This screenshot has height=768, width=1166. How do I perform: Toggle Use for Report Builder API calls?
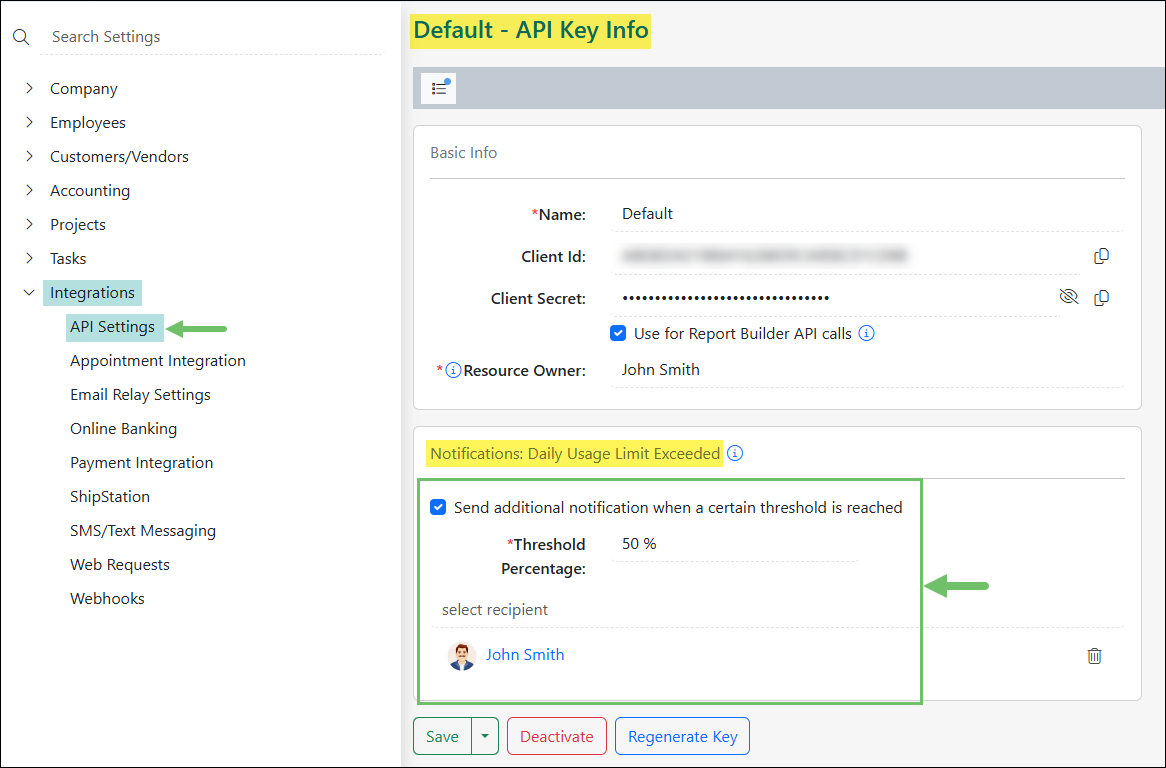pyautogui.click(x=618, y=333)
